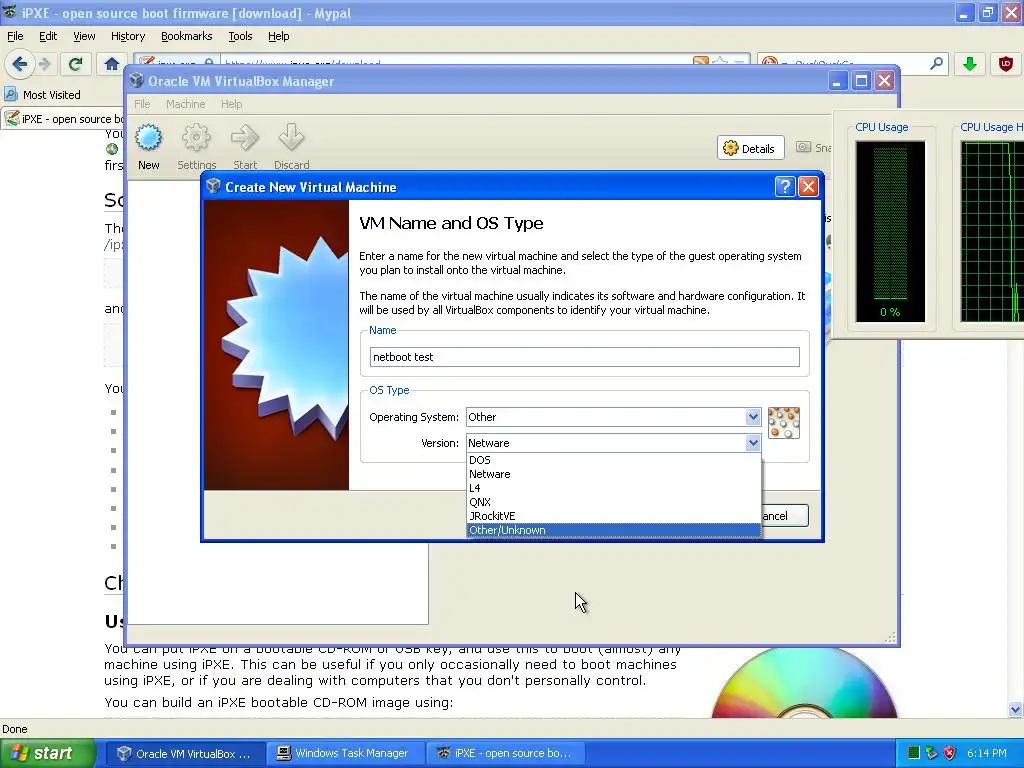Close the Create New Virtual Machine dialog
The width and height of the screenshot is (1024, 768).
coord(808,187)
